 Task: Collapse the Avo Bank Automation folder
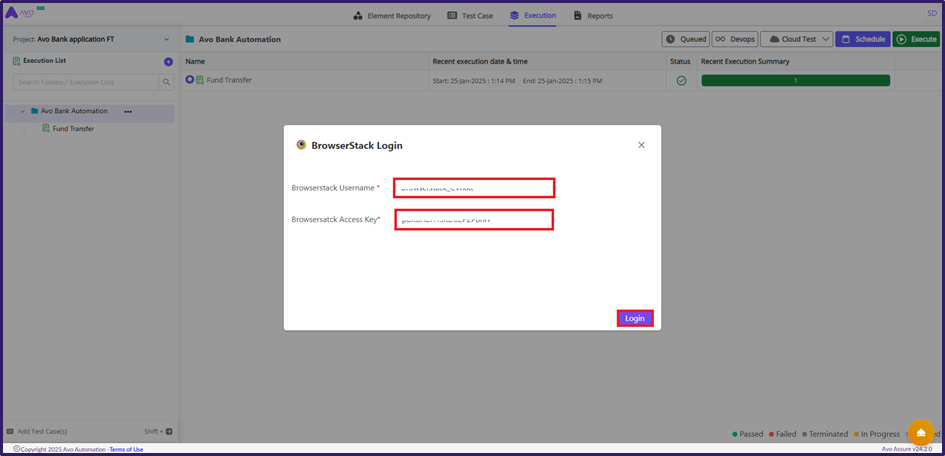click(23, 111)
